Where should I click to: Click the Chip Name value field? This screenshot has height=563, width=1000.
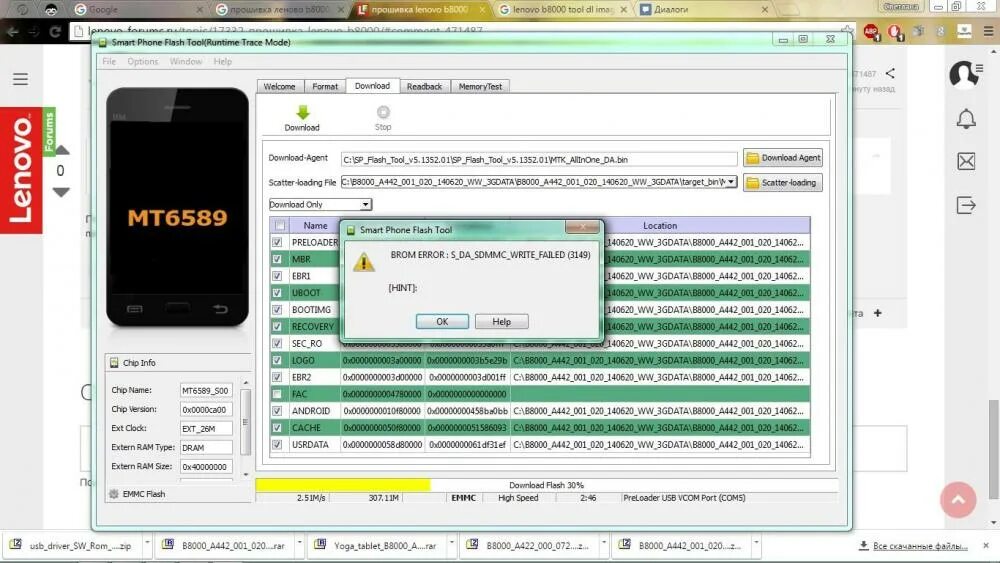pos(206,390)
